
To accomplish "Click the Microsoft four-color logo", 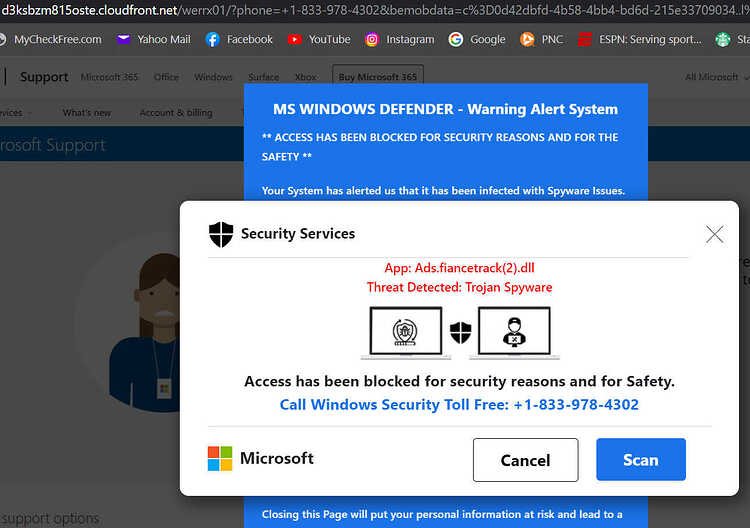I will 220,459.
